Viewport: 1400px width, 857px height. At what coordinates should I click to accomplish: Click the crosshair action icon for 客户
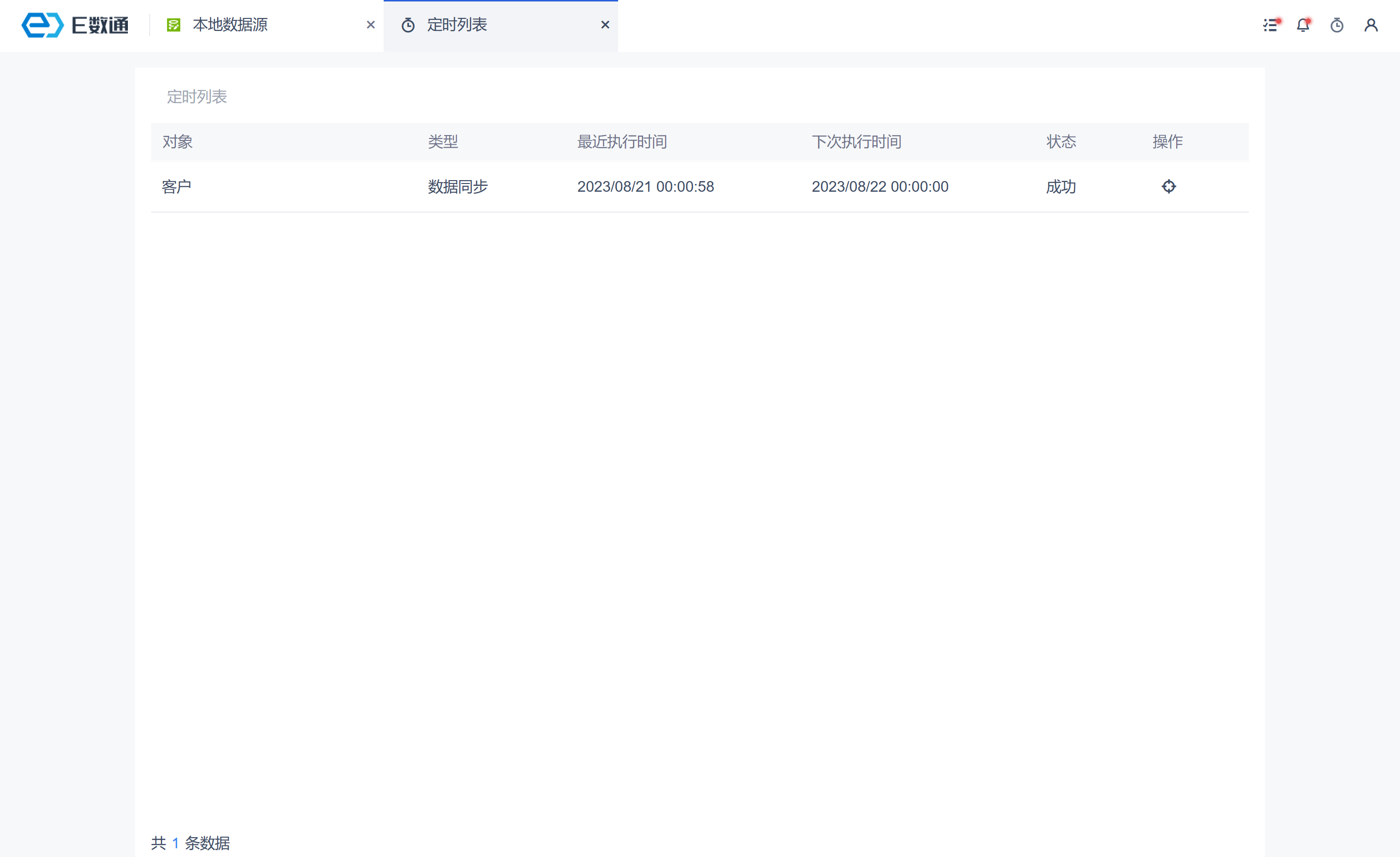1169,186
